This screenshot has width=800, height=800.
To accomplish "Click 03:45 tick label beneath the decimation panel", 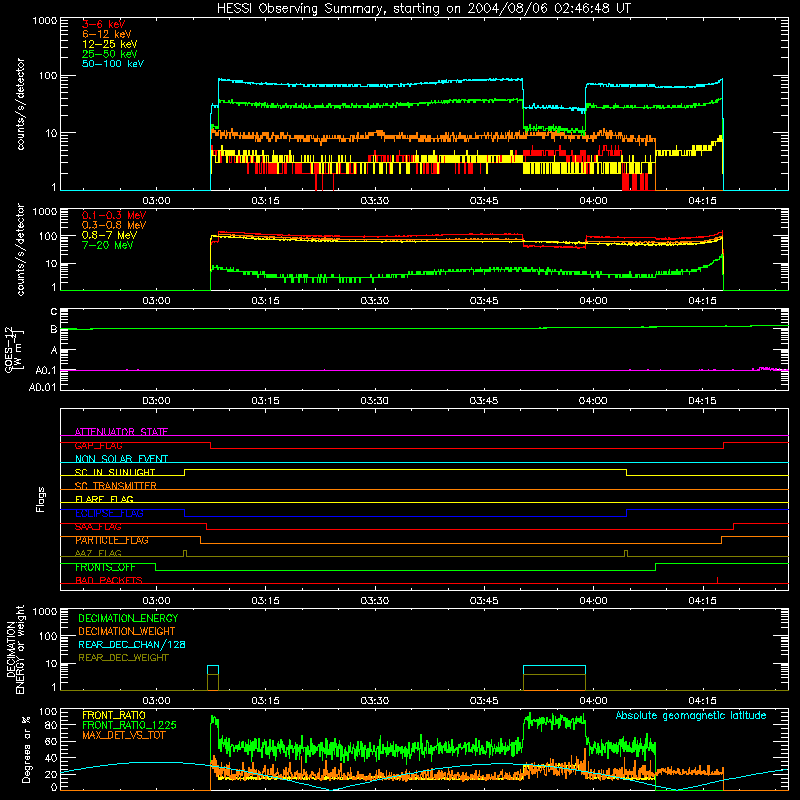I will click(x=484, y=700).
